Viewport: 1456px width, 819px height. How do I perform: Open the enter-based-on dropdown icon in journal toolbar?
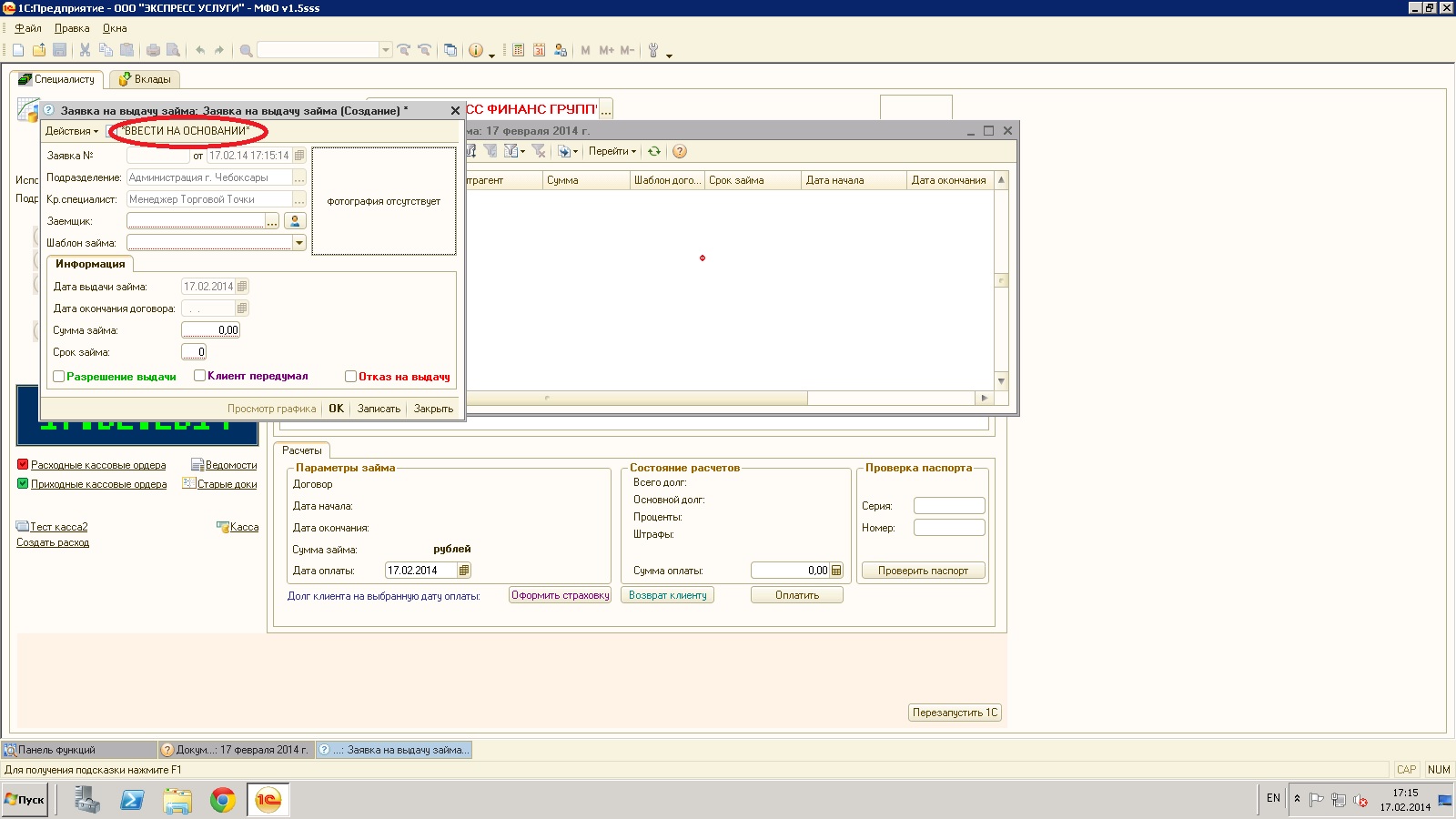pos(568,151)
